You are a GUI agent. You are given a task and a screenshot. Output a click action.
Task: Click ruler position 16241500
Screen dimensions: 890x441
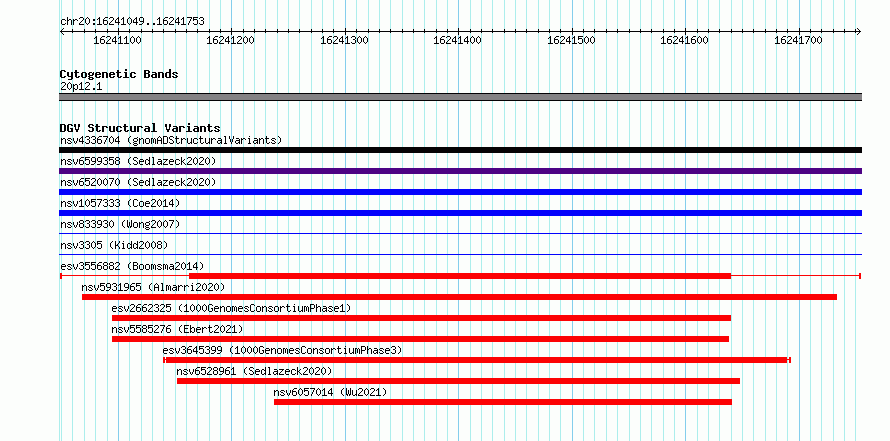571,40
